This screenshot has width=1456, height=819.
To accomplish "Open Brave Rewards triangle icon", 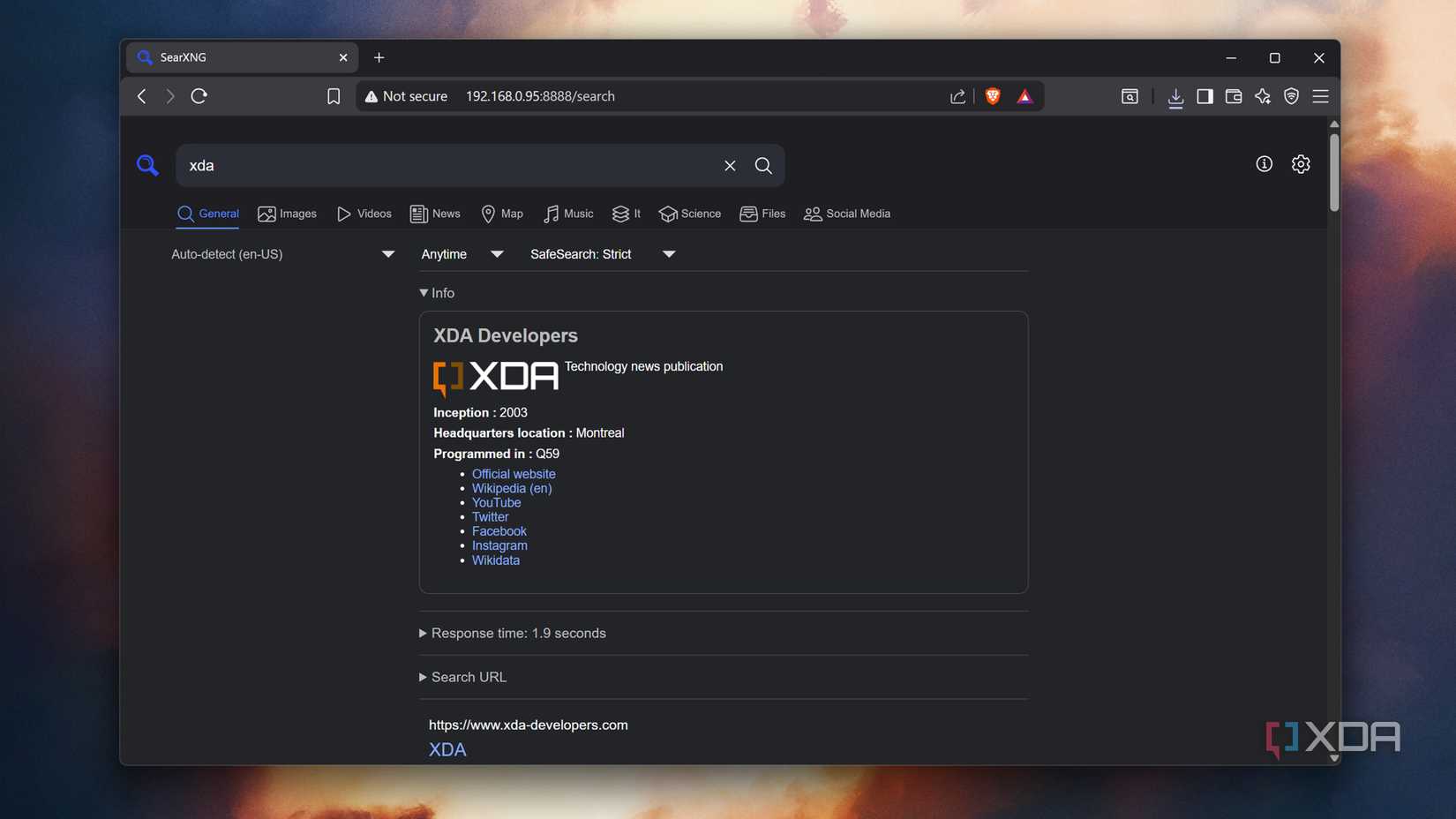I will [1024, 96].
